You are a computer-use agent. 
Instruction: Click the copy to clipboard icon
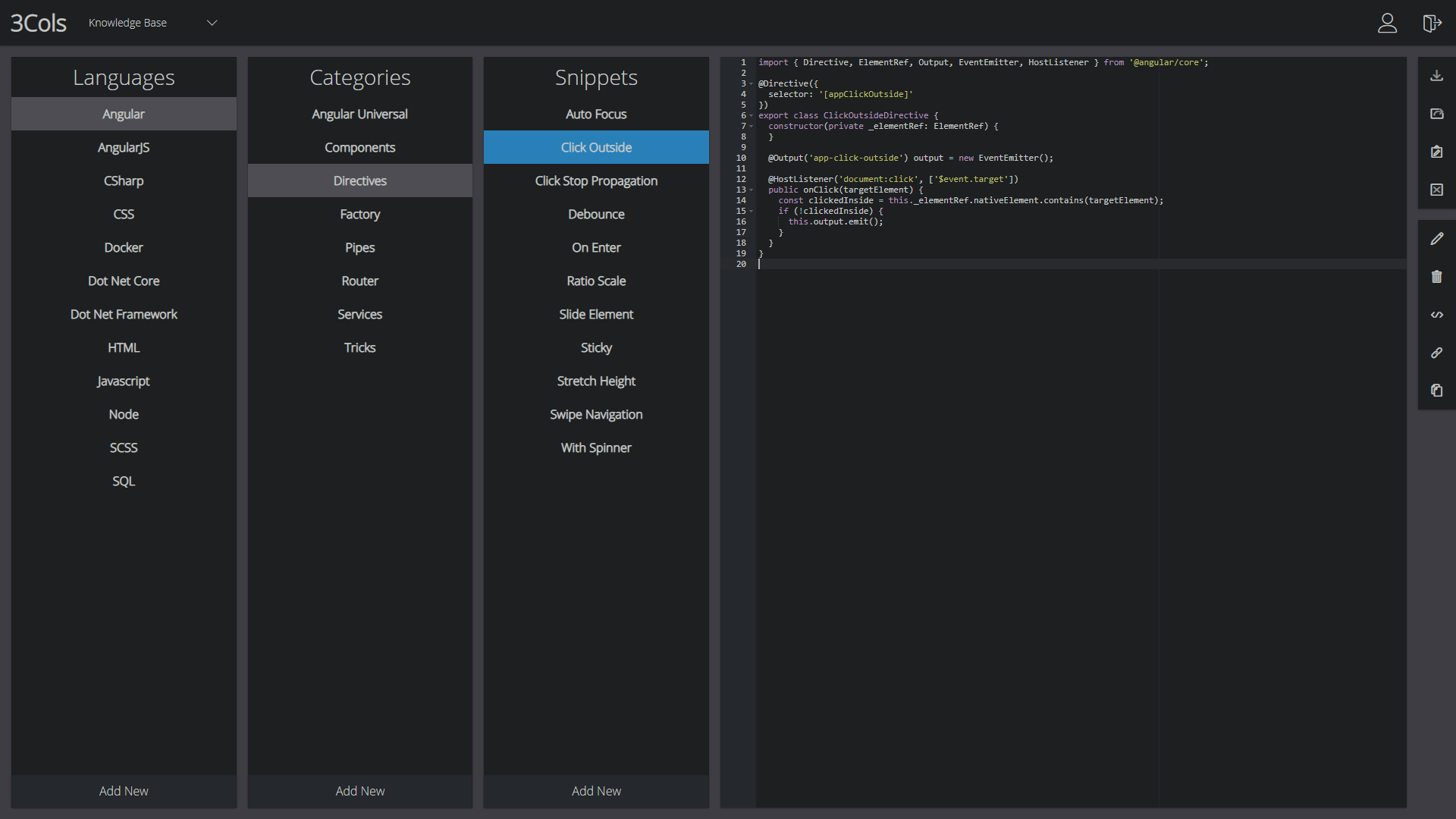click(x=1436, y=391)
